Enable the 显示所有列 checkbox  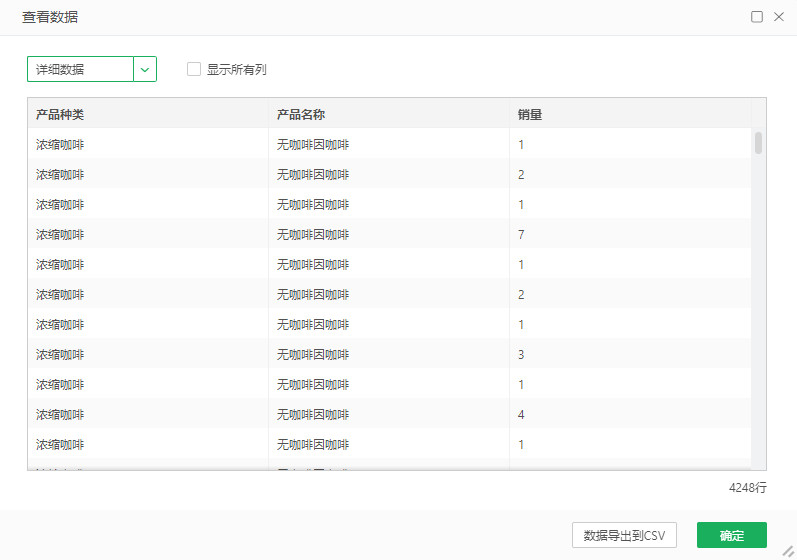194,70
